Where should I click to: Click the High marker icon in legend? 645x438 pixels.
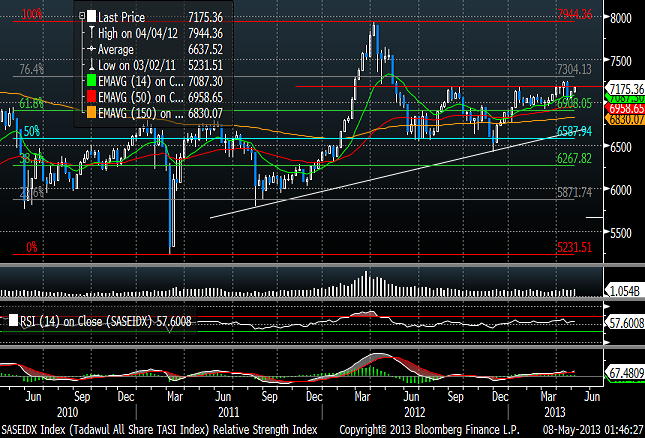tap(91, 32)
